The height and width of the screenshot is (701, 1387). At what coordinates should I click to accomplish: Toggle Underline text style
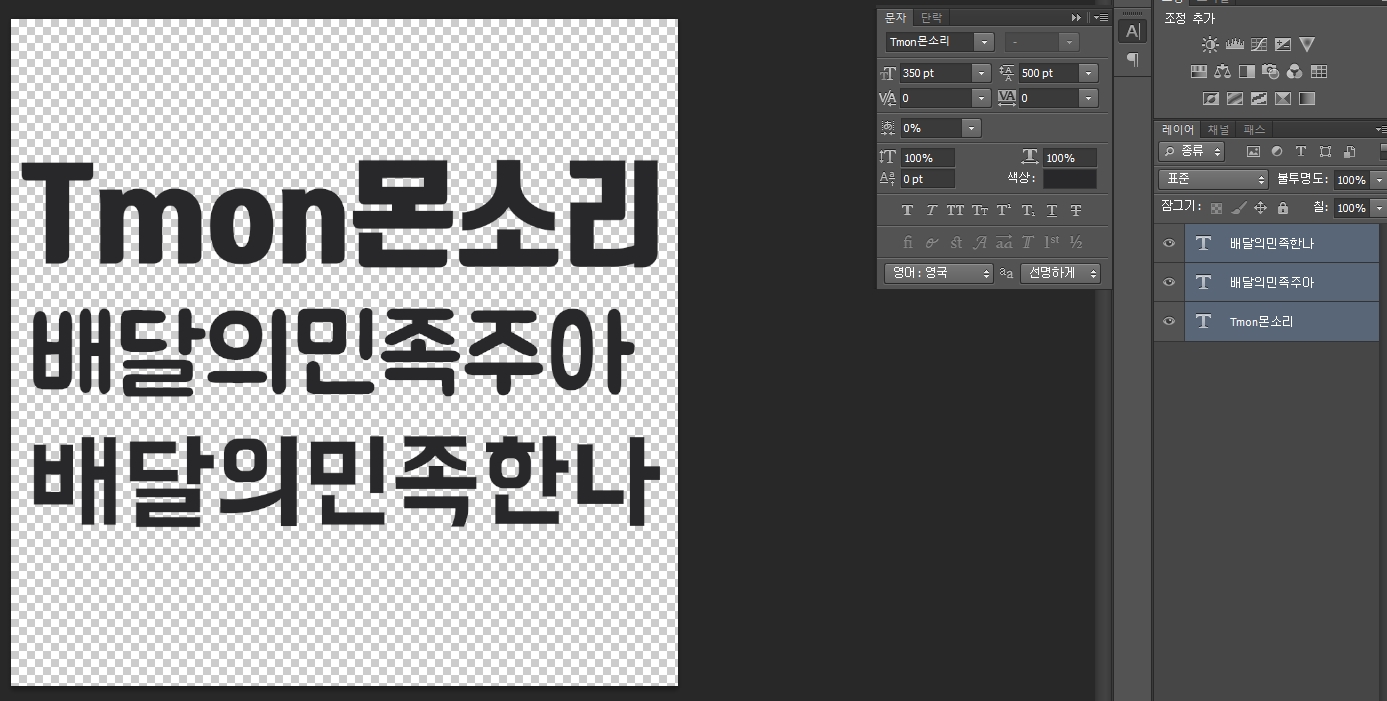click(x=1052, y=210)
